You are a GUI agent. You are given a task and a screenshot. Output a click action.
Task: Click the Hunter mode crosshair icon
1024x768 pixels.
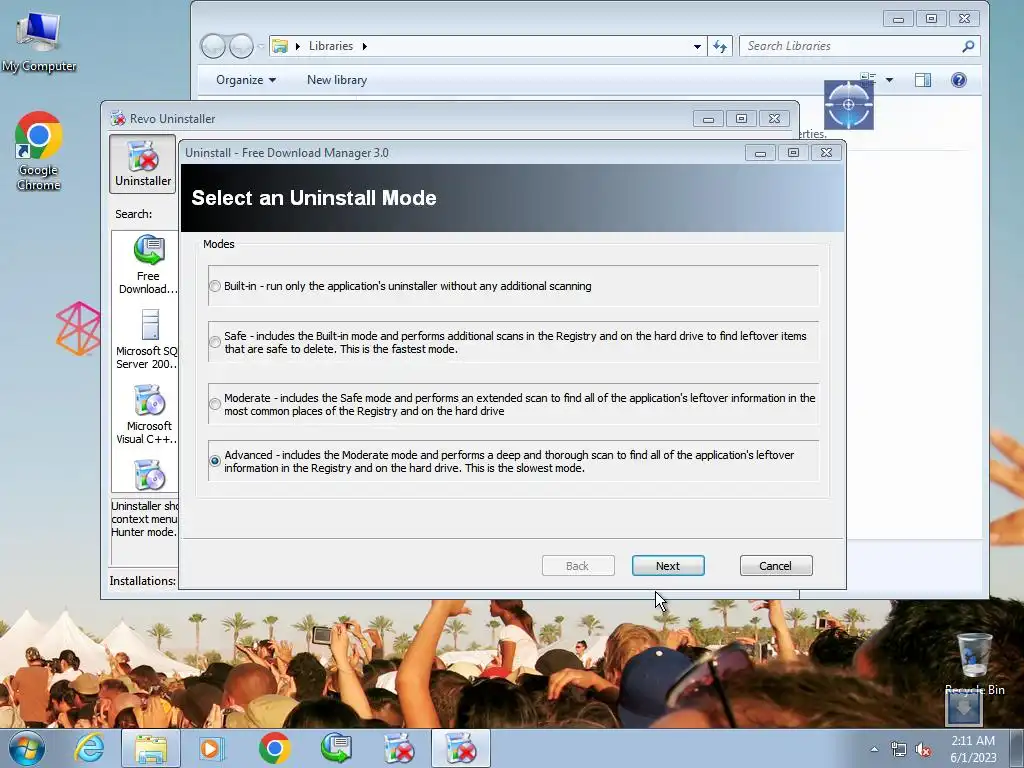point(848,104)
